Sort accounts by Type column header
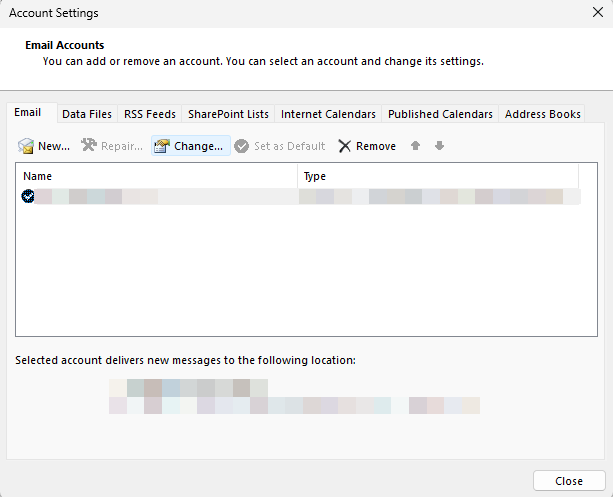The height and width of the screenshot is (497, 613). [438, 176]
